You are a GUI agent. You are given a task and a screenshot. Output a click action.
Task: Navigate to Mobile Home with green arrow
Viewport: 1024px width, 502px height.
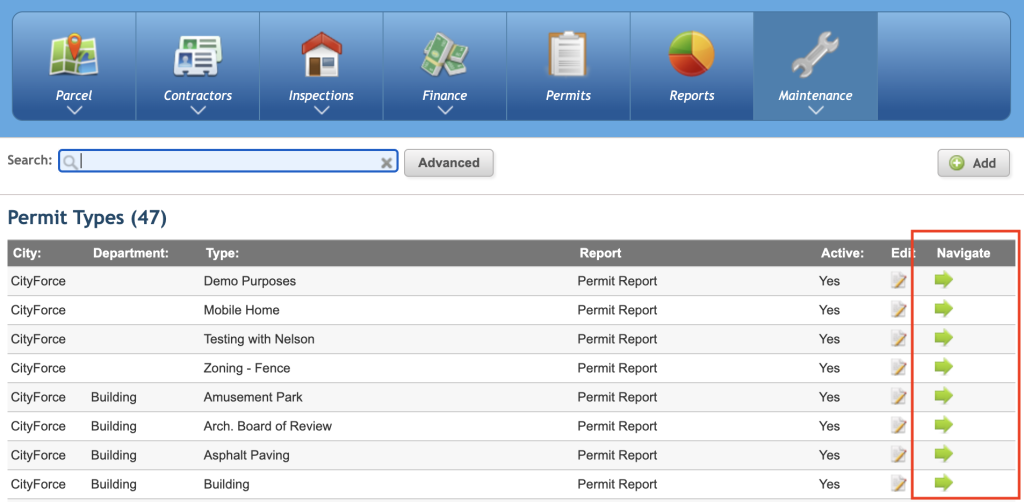click(x=944, y=309)
